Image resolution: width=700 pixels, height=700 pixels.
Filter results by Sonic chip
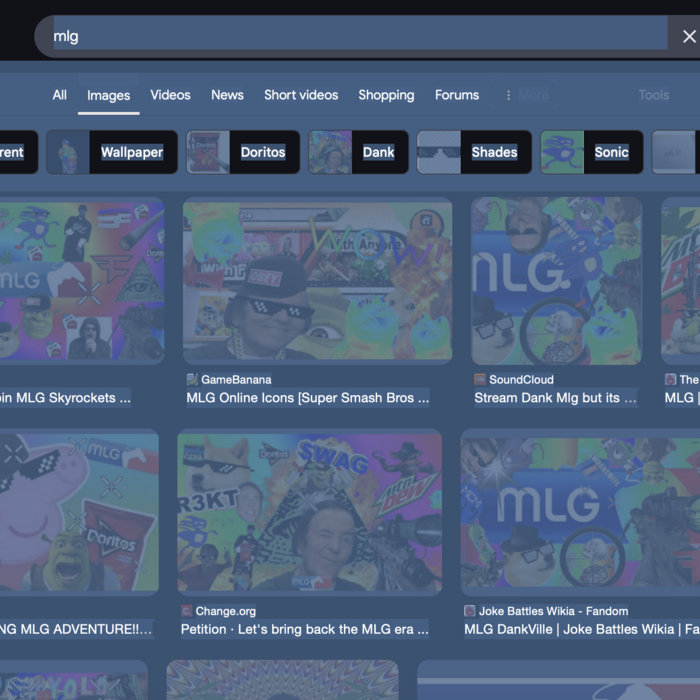(591, 152)
